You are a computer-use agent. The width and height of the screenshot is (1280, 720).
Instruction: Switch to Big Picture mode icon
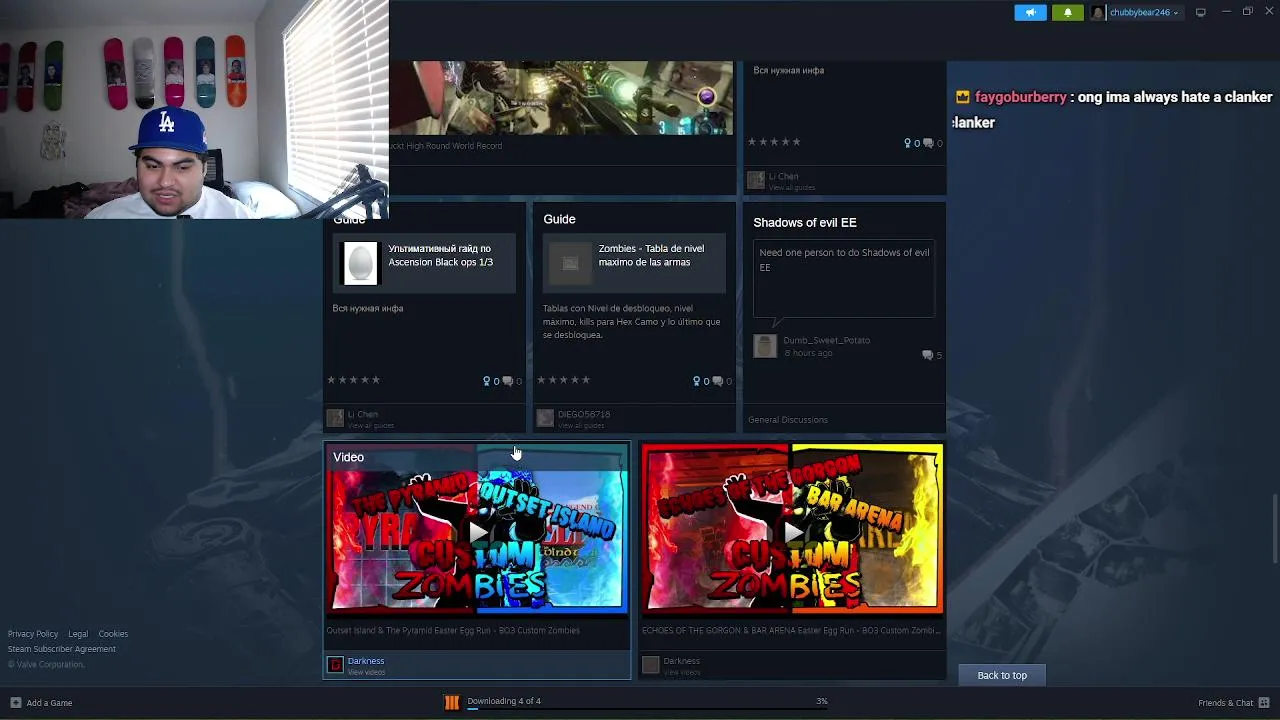pos(1200,12)
